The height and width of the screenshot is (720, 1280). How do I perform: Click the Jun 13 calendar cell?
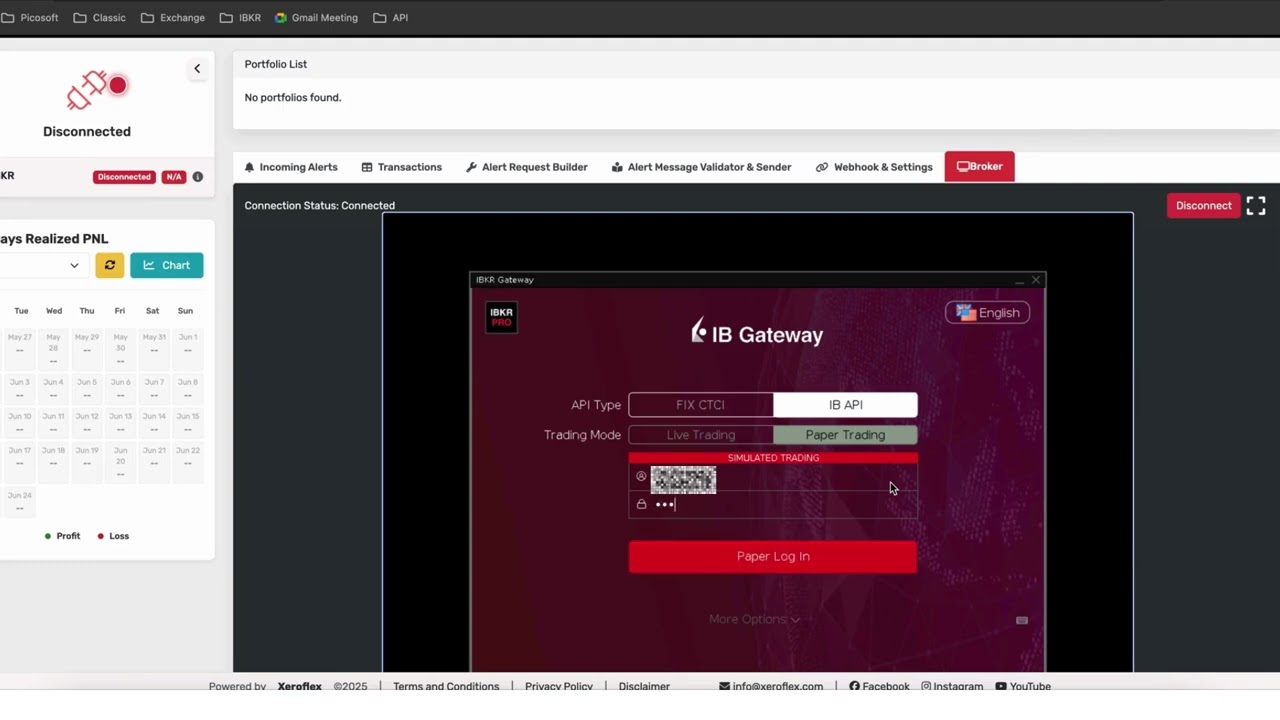(120, 422)
